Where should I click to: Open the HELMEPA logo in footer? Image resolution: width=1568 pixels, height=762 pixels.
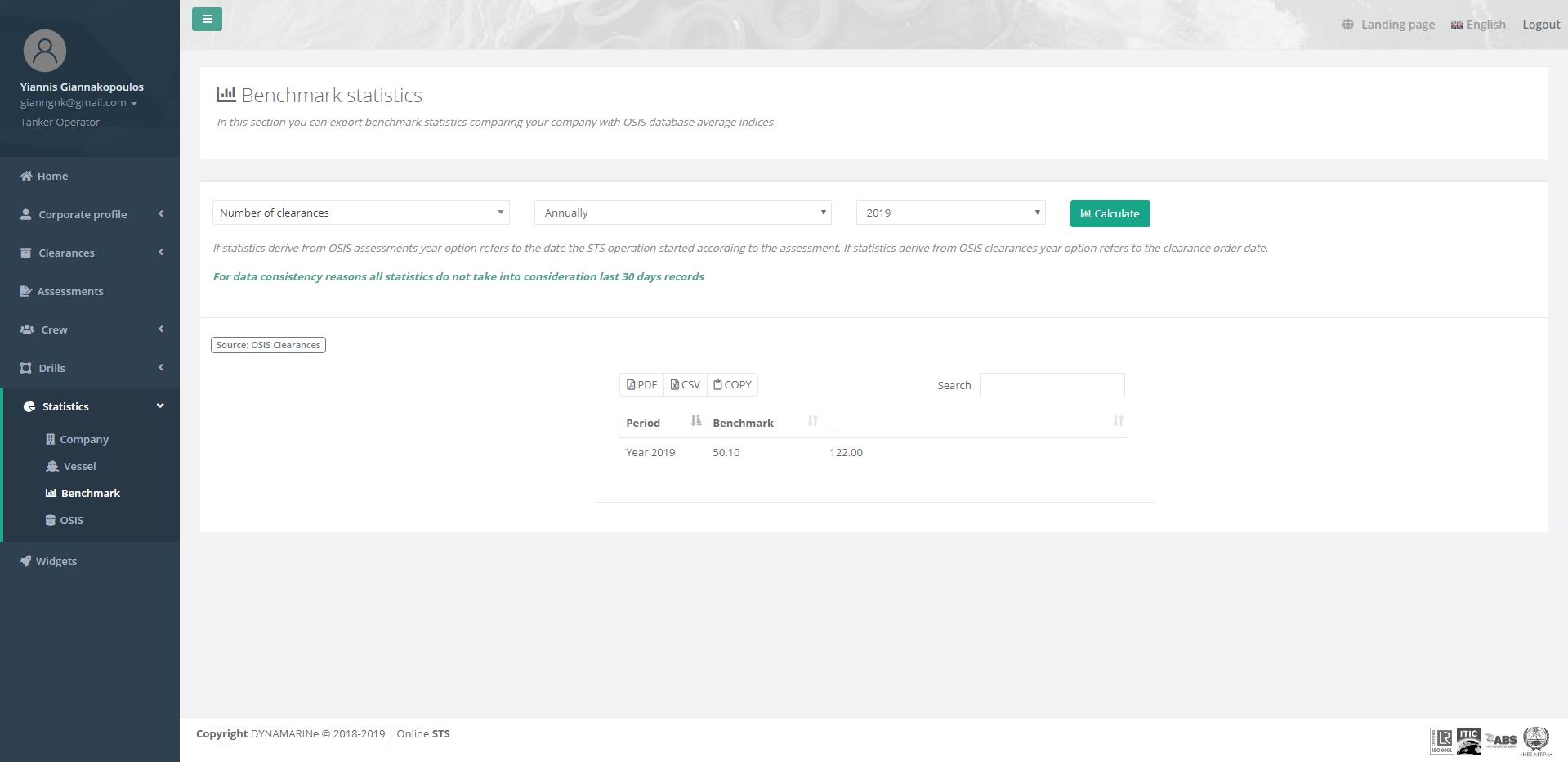coord(1535,741)
